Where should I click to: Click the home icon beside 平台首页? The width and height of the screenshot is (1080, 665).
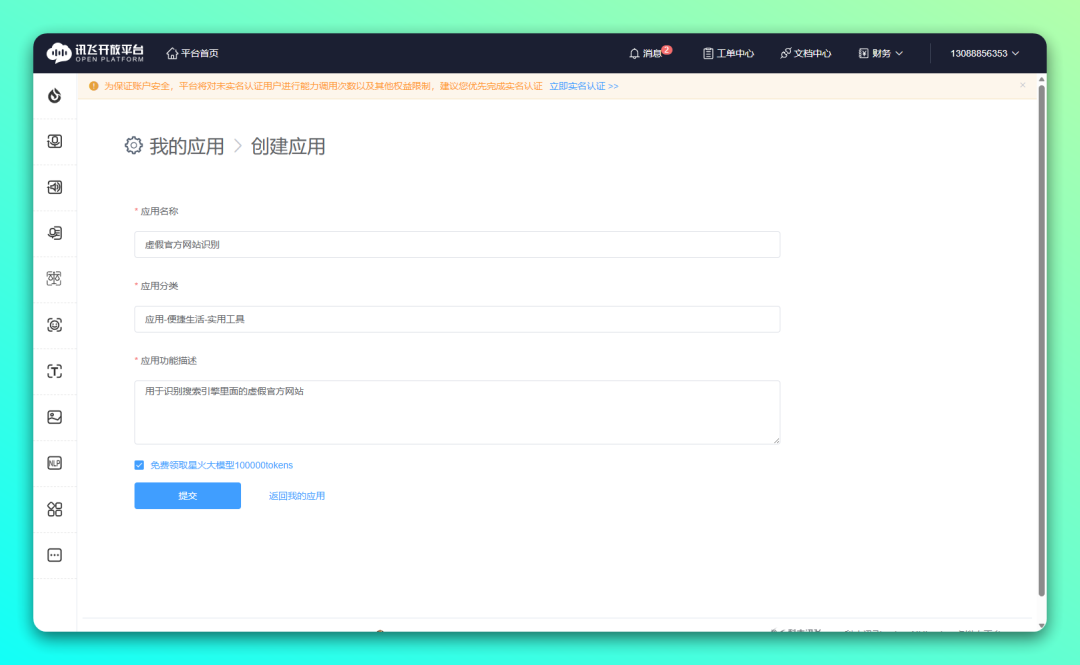(x=172, y=53)
